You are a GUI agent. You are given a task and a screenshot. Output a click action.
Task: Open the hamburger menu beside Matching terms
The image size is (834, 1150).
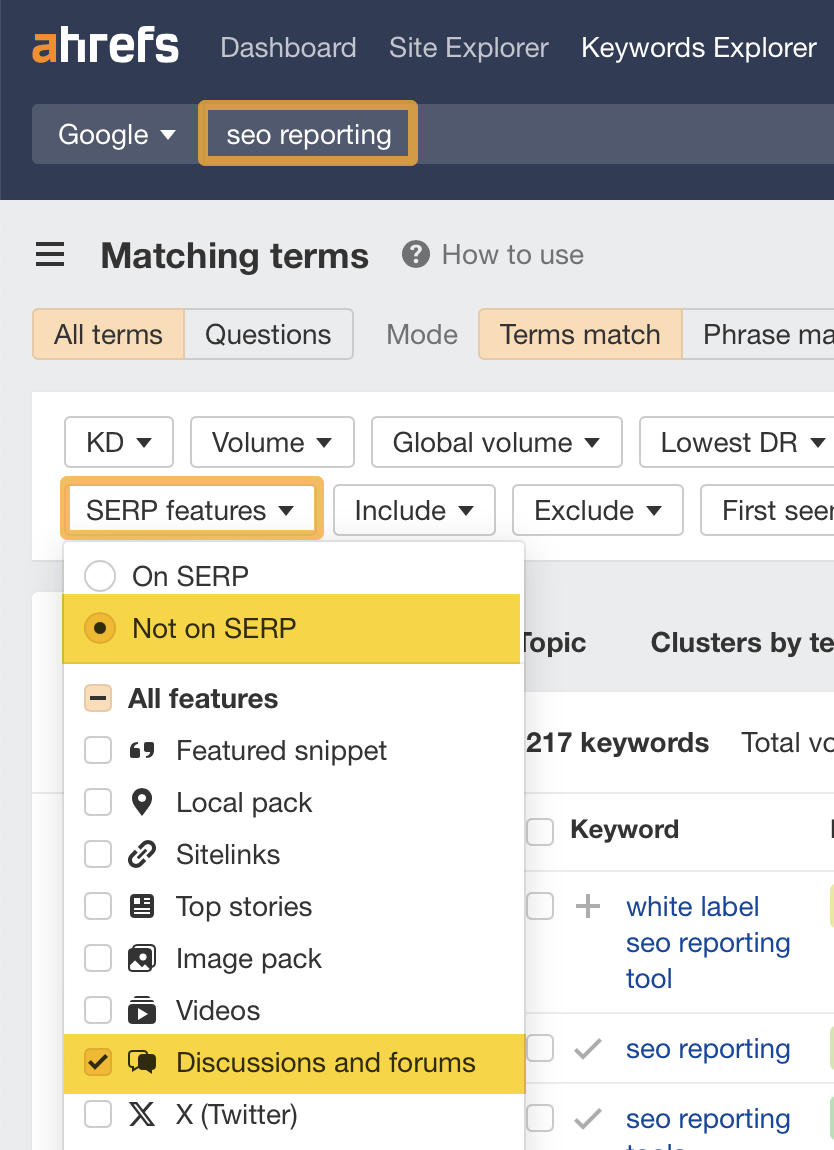50,255
